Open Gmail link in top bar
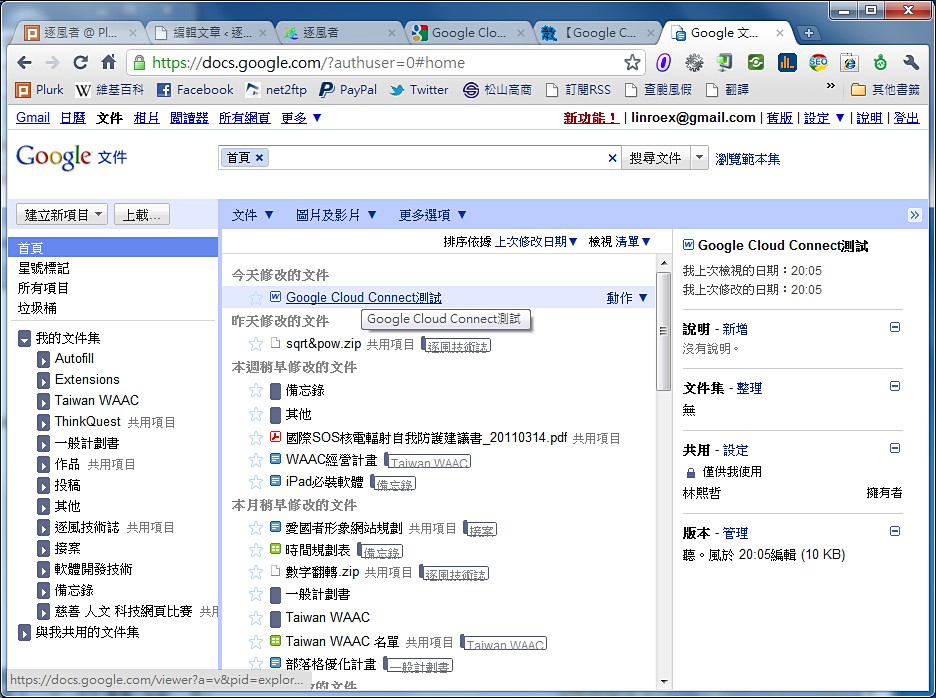936x698 pixels. click(33, 118)
